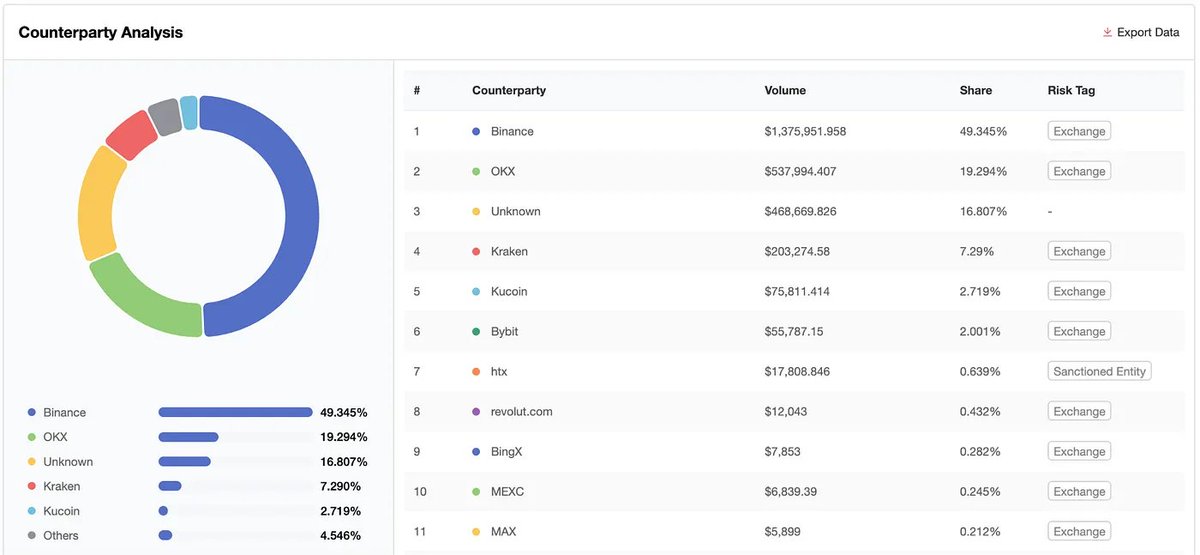Screen dimensions: 1200x555
Task: Select Binance in the counterparty table
Action: [x=512, y=131]
